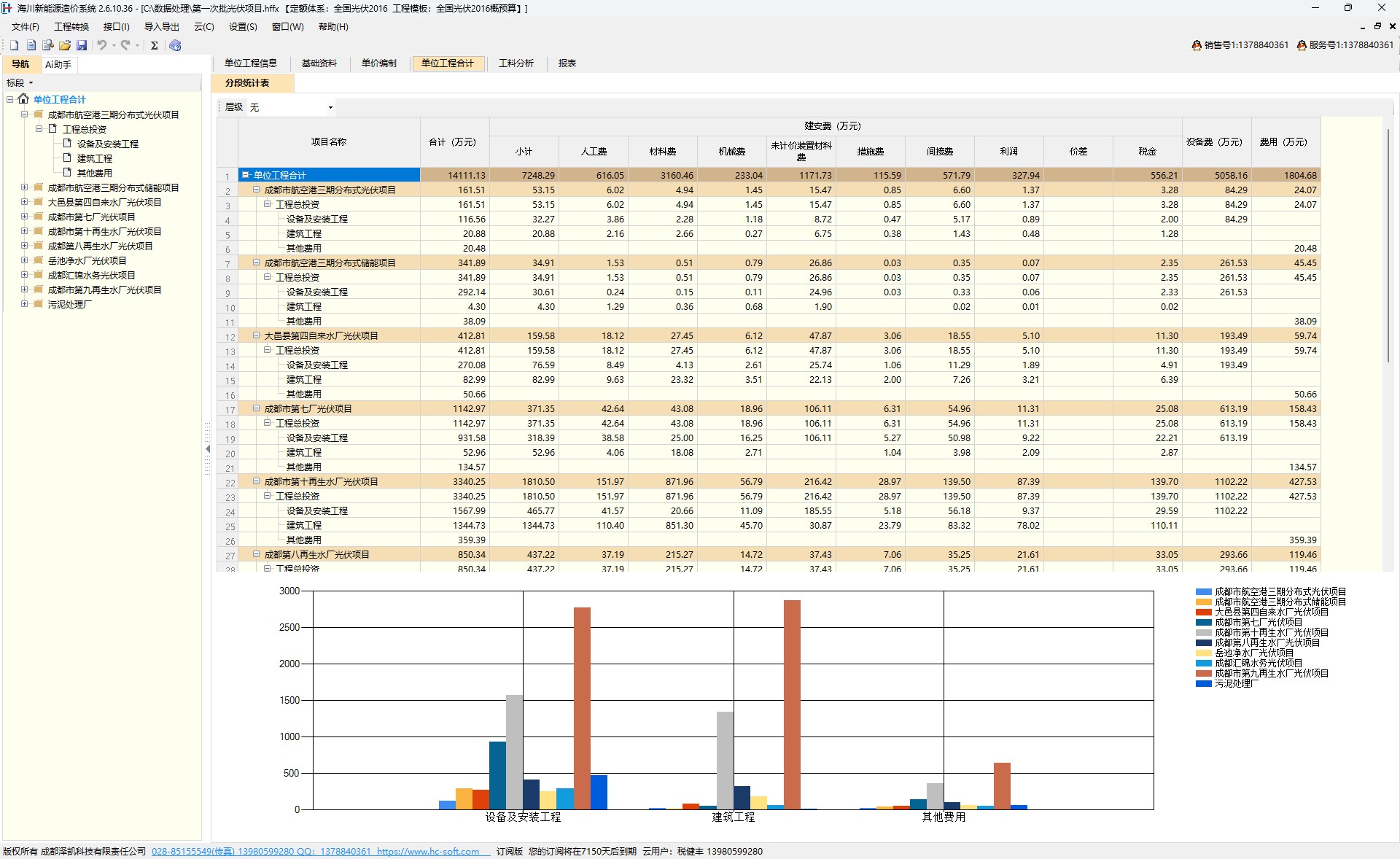Viewport: 1400px width, 859px height.
Task: Expand 污泥处理厂 node in navigation tree
Action: click(24, 304)
